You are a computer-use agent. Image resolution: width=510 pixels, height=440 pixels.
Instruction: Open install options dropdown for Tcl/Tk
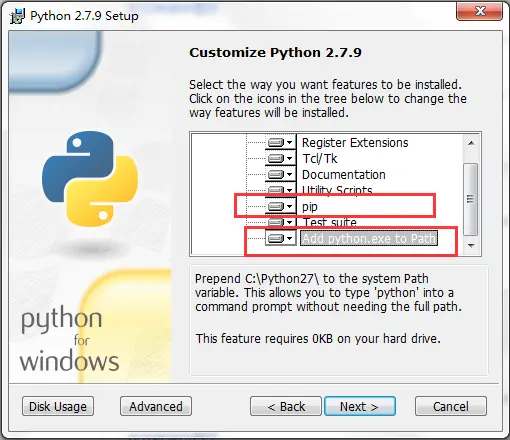coord(281,158)
